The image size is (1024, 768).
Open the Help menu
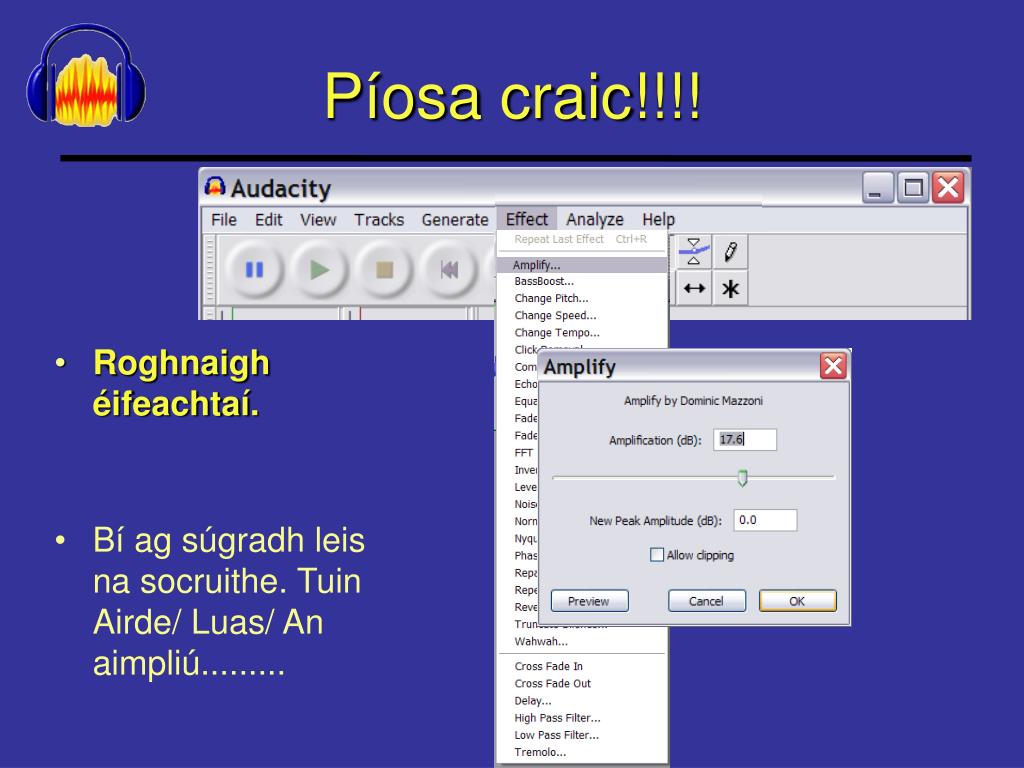(x=658, y=220)
